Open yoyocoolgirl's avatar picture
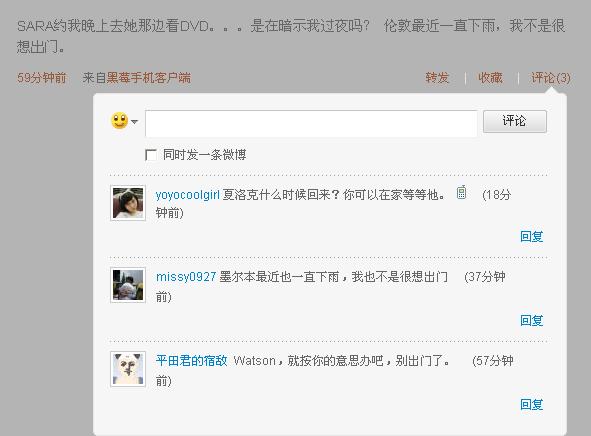591x436 pixels. tap(128, 203)
